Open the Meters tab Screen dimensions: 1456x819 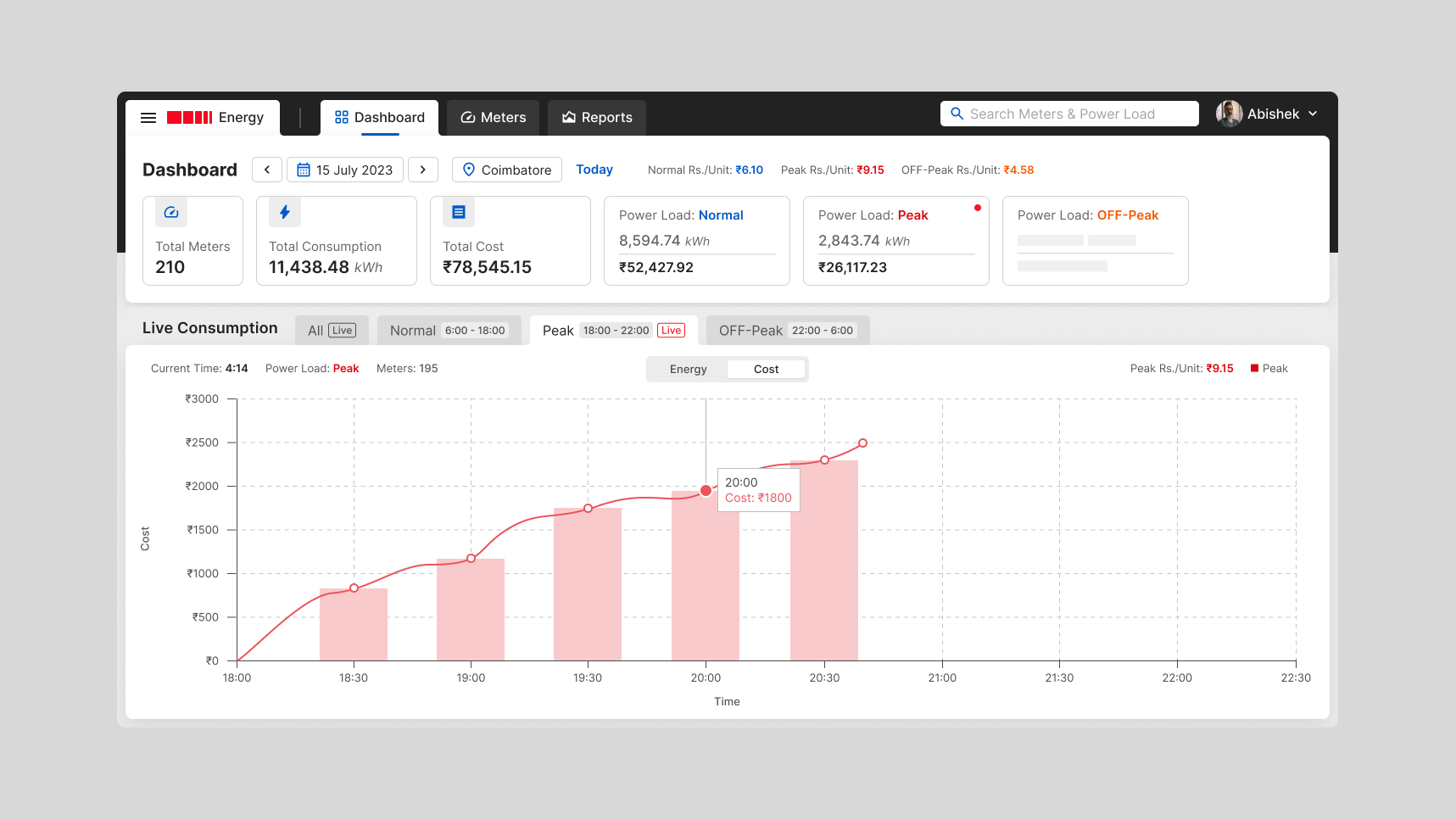coord(494,118)
